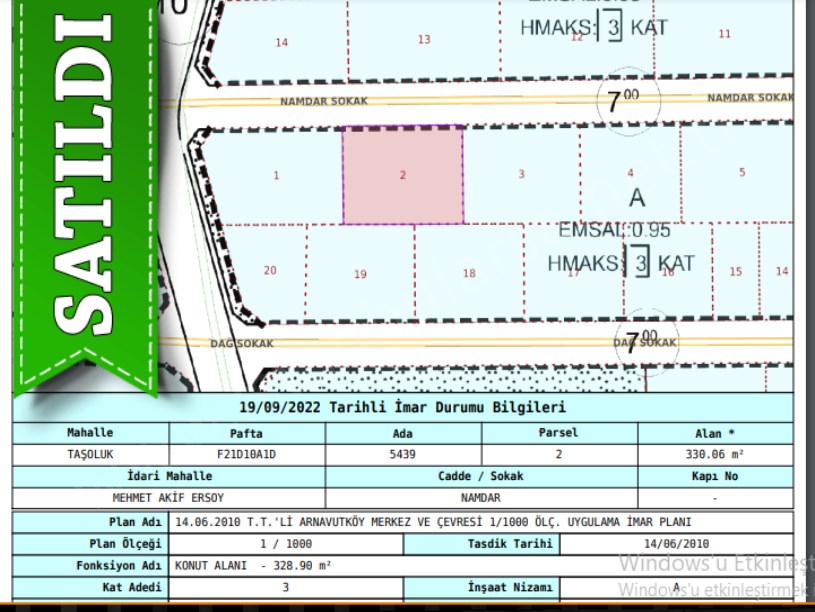Select parcel 13 above Namdar Sokak
This screenshot has width=815, height=612.
[424, 40]
